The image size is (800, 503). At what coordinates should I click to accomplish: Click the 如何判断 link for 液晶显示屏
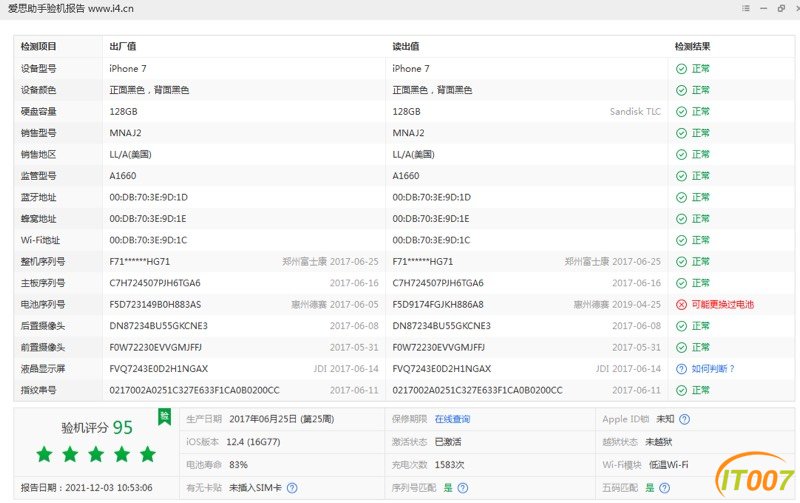712,369
